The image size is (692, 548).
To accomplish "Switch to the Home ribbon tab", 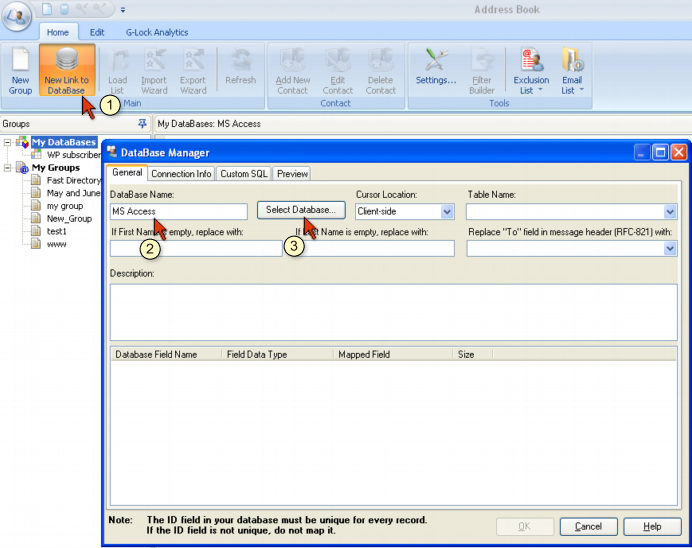I will click(x=58, y=32).
